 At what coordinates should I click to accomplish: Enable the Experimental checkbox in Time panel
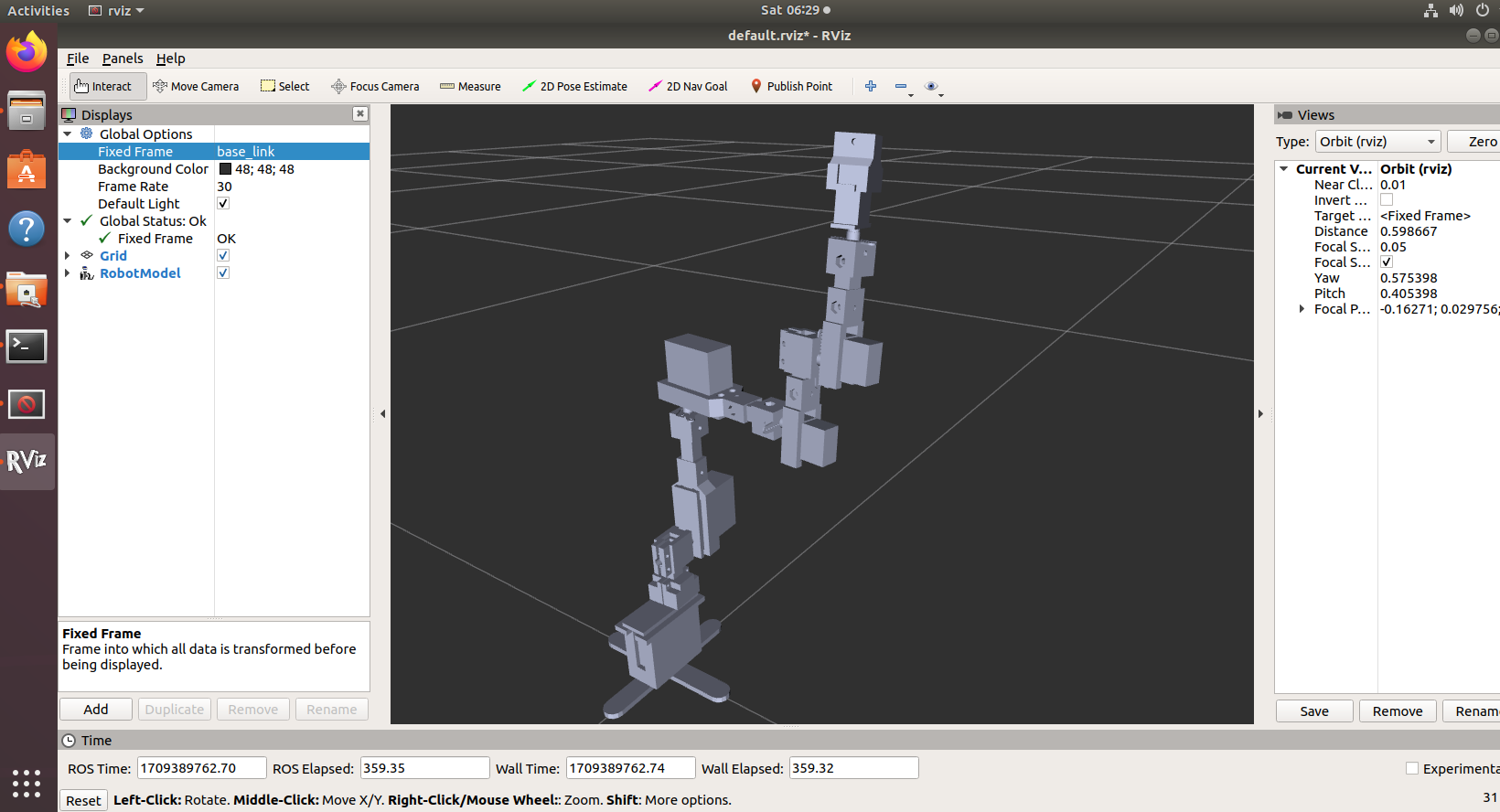point(1412,768)
